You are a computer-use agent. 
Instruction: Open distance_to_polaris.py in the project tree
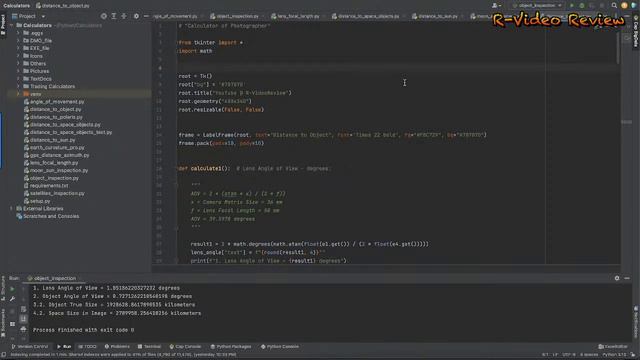pyautogui.click(x=53, y=117)
